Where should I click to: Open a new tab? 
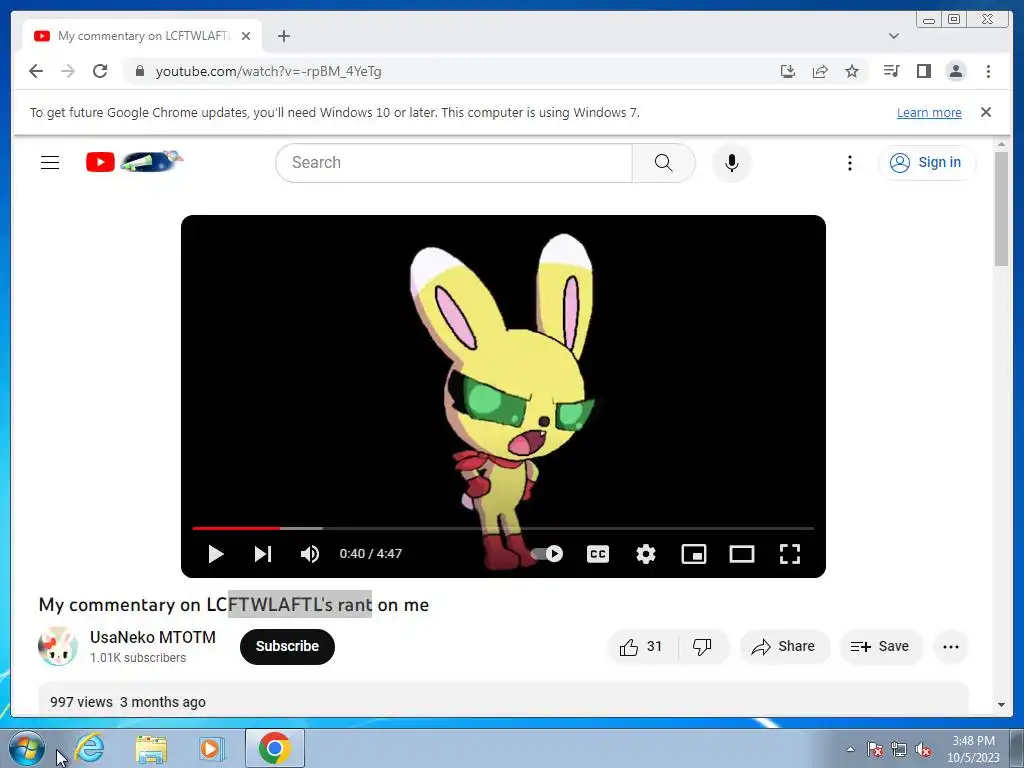tap(283, 36)
